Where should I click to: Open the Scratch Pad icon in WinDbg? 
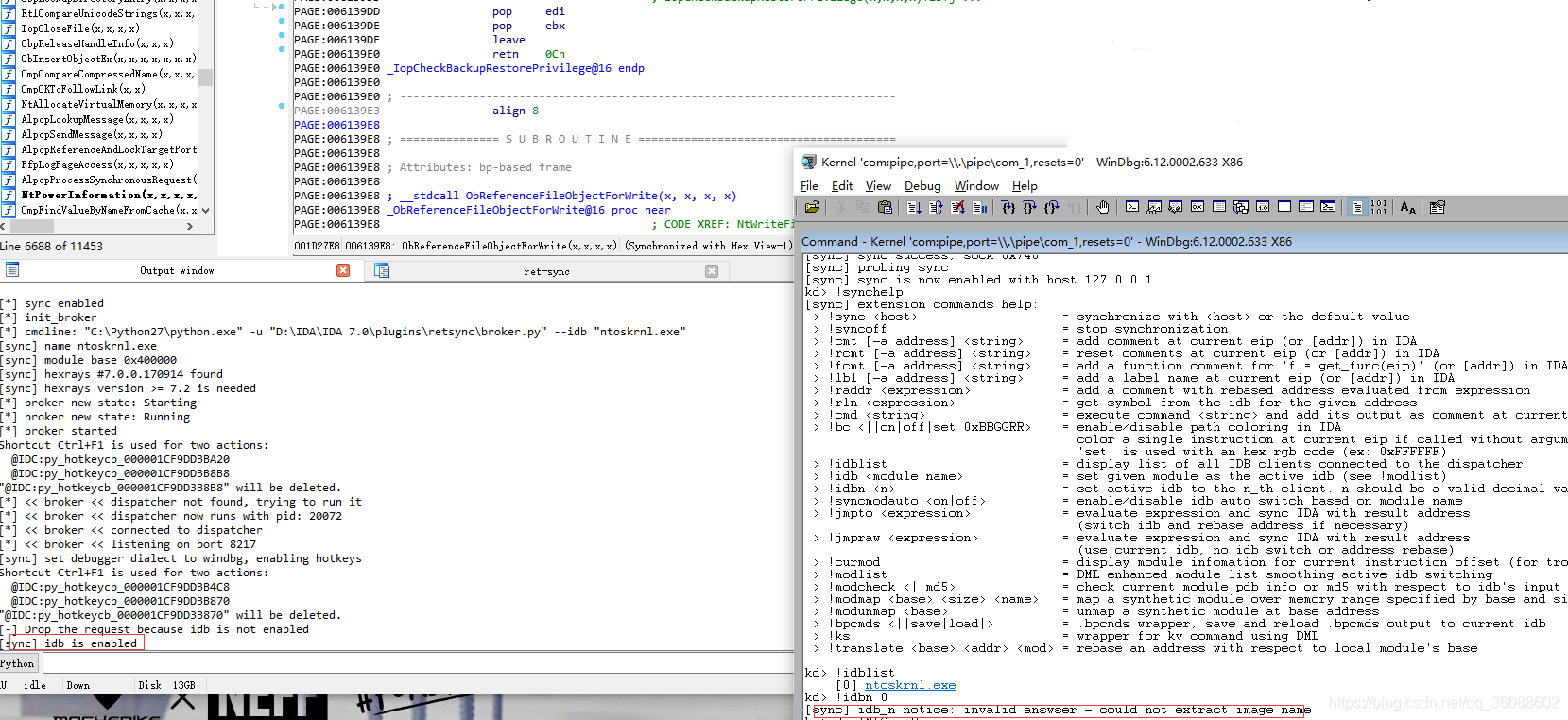tap(1284, 207)
